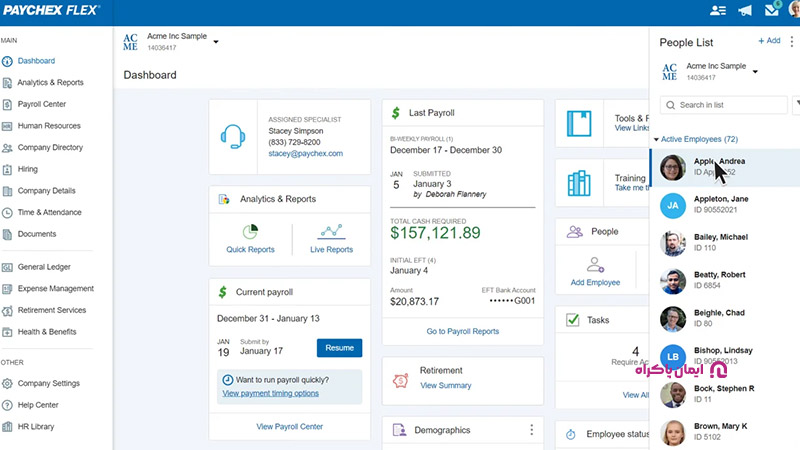Collapse the Active Employees (72) group
The height and width of the screenshot is (450, 800).
(656, 139)
